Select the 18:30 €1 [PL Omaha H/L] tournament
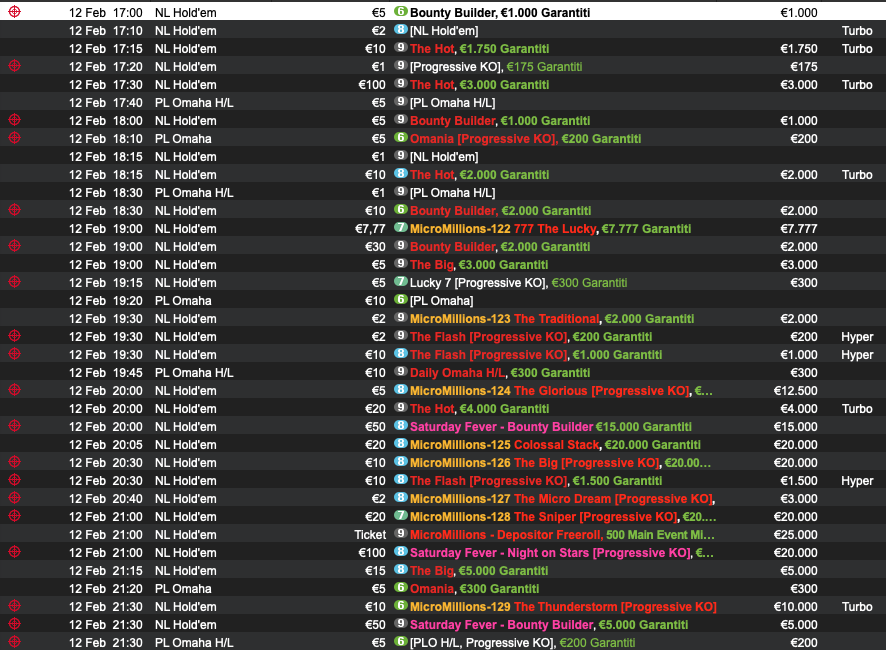The height and width of the screenshot is (650, 886). click(x=452, y=193)
